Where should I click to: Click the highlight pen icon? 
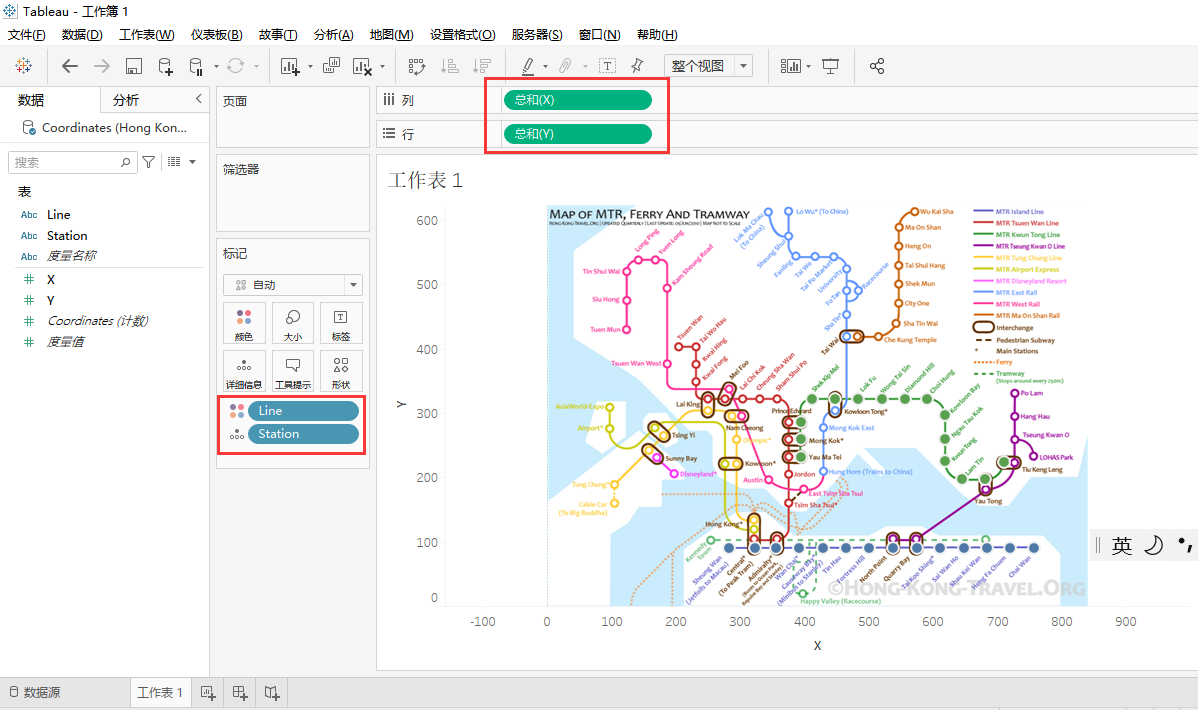click(528, 66)
